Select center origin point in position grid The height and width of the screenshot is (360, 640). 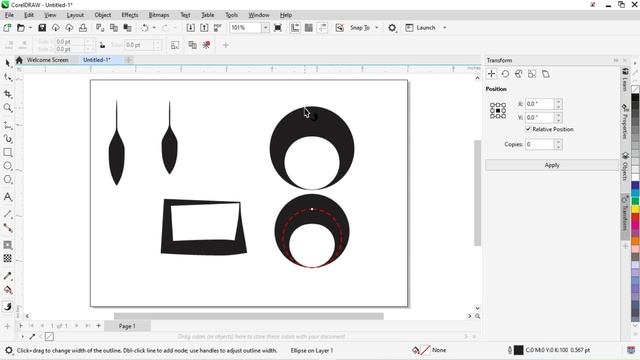point(498,111)
